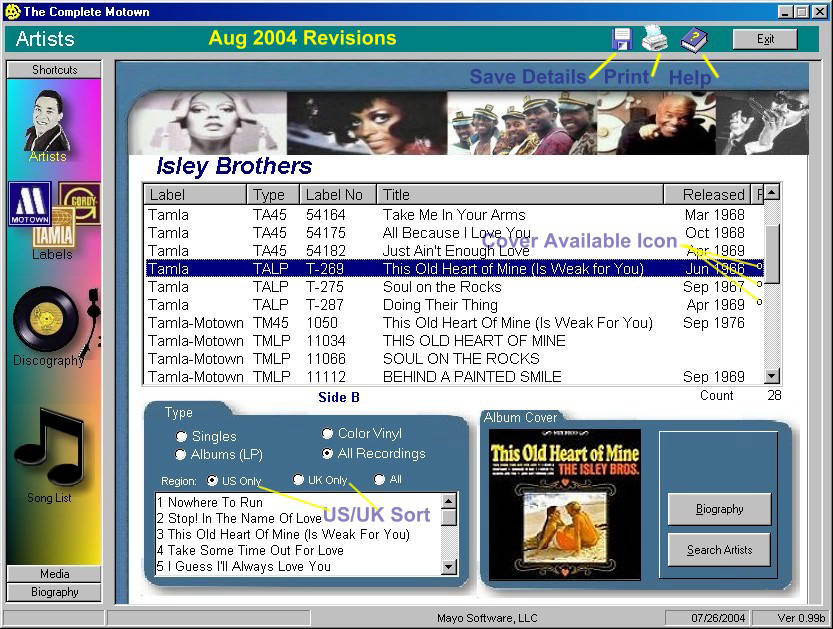Sort by the Label No column header
Image resolution: width=833 pixels, height=629 pixels.
[x=338, y=194]
